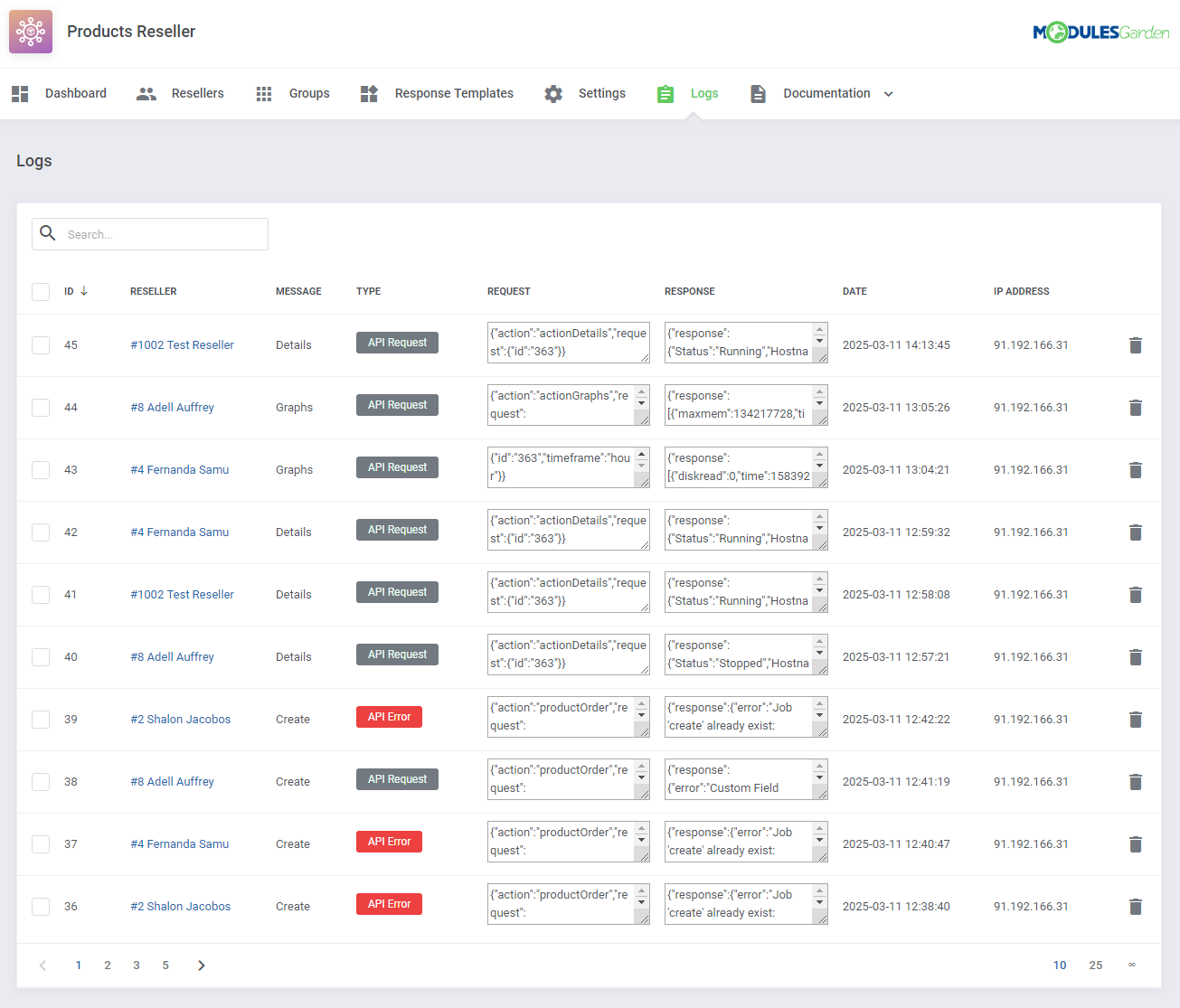Delete log entry 45 with trash icon
This screenshot has width=1180, height=1008.
(1136, 344)
